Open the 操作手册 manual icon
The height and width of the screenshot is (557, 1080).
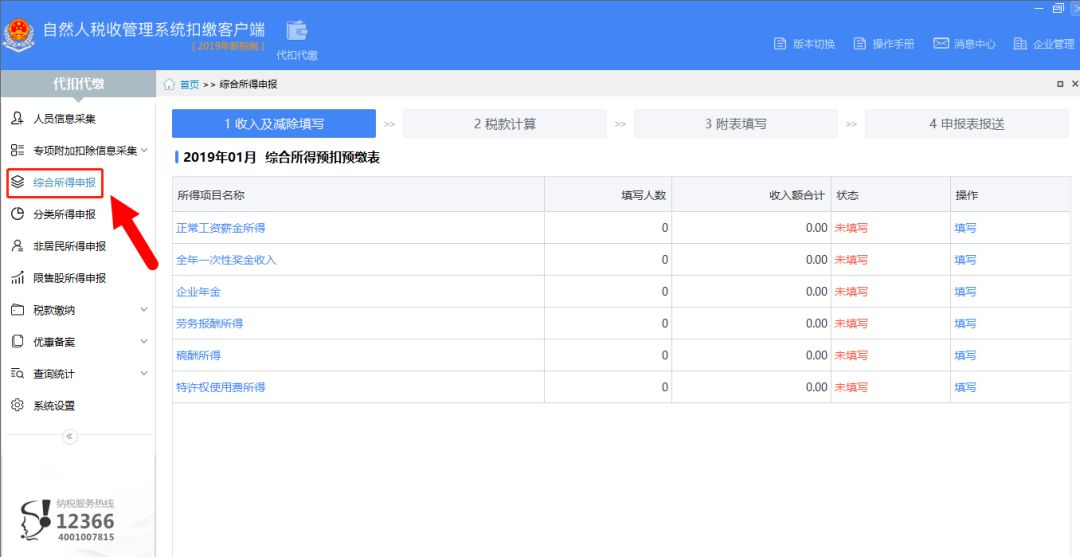[860, 43]
